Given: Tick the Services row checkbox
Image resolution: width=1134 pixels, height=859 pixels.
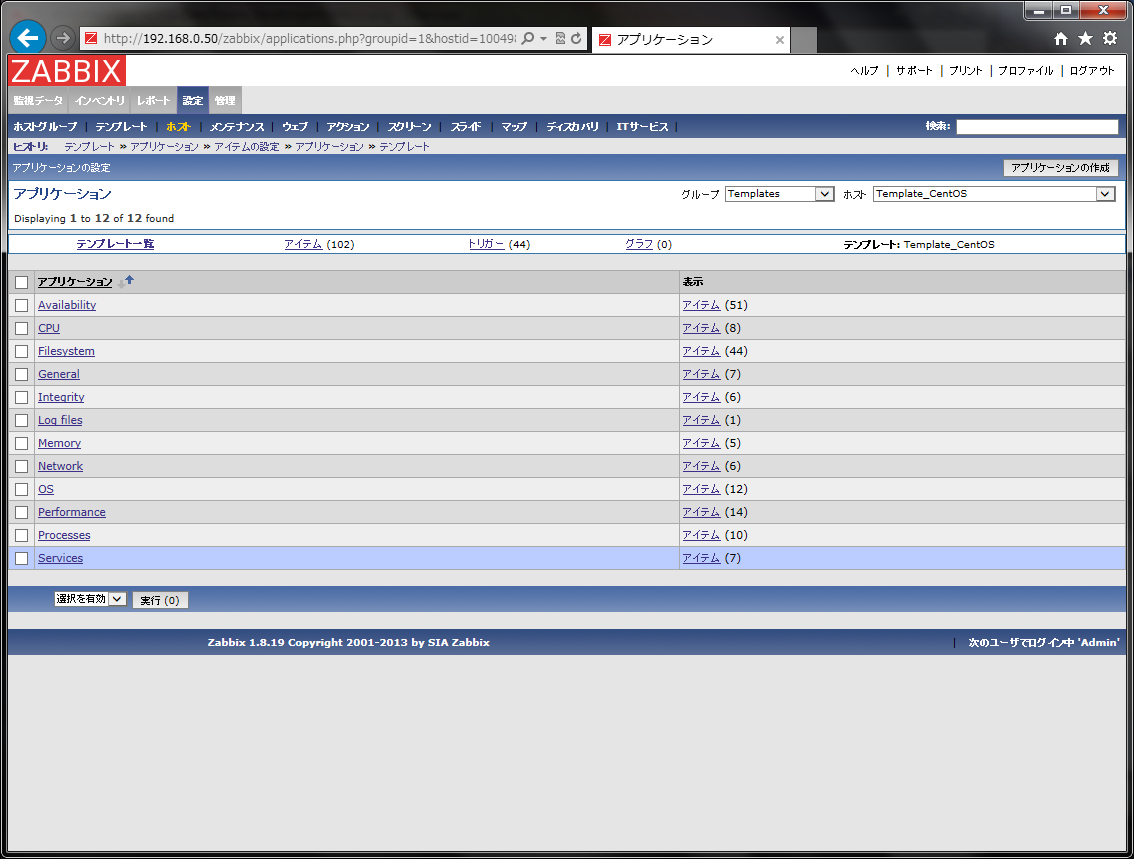Looking at the screenshot, I should (22, 558).
